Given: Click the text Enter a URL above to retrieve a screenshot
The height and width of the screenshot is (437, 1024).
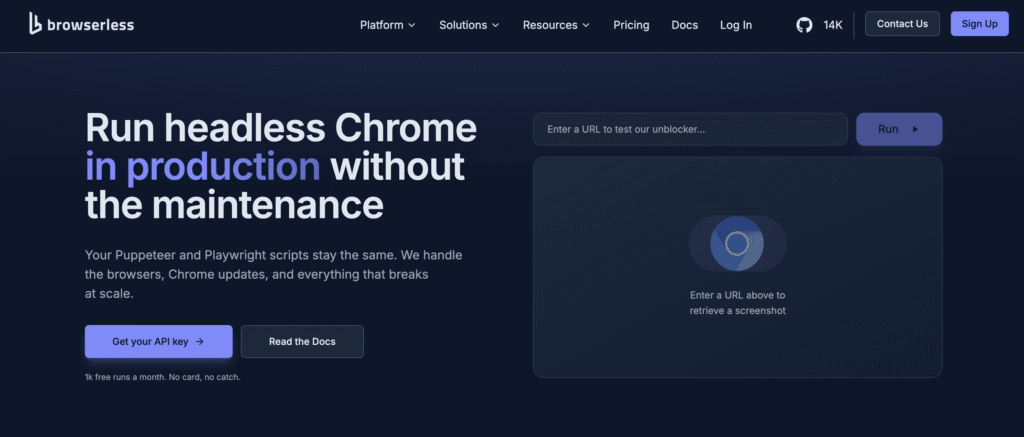Looking at the screenshot, I should click(737, 303).
